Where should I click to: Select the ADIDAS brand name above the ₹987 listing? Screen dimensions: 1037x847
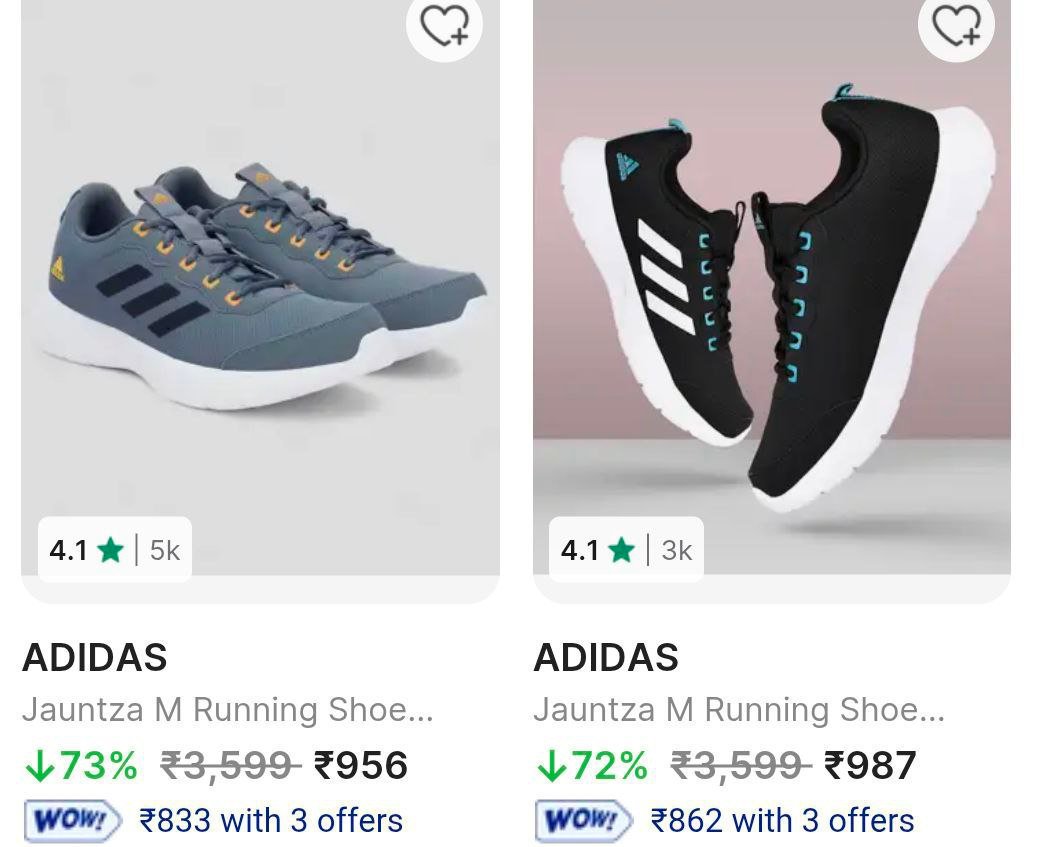pos(606,658)
